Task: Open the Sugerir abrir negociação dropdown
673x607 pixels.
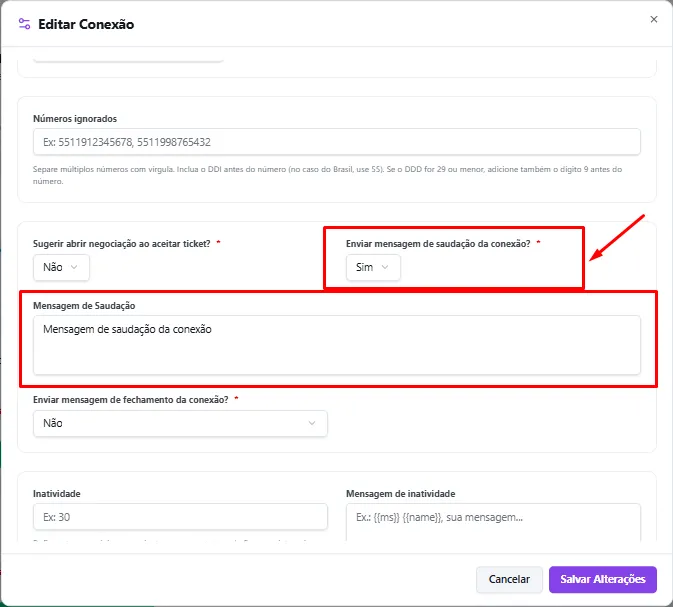Action: (x=61, y=267)
